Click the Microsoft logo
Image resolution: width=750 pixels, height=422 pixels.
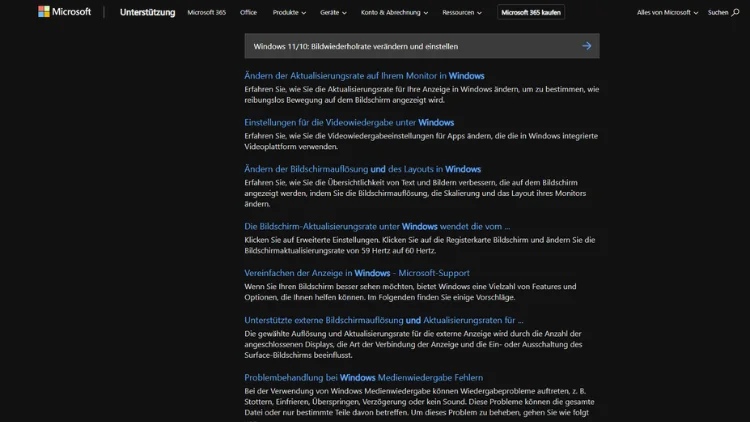tap(65, 11)
